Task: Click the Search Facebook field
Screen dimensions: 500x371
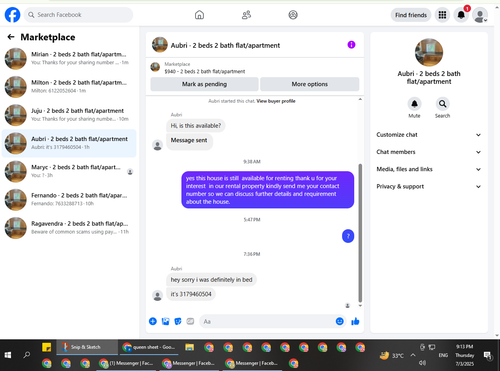Action: pyautogui.click(x=78, y=15)
